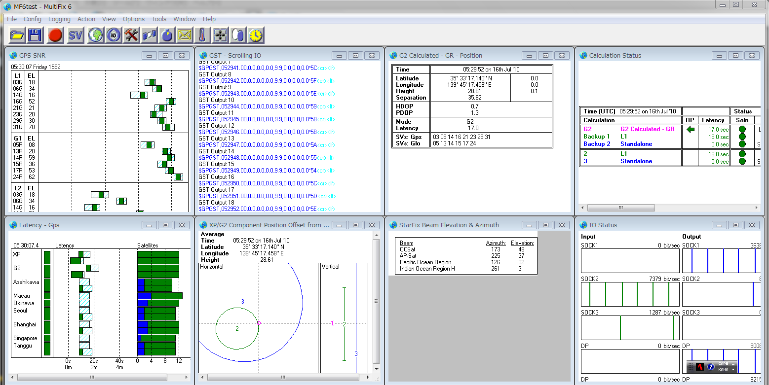Click Standalone in calculation row 3
The width and height of the screenshot is (769, 385).
[636, 161]
